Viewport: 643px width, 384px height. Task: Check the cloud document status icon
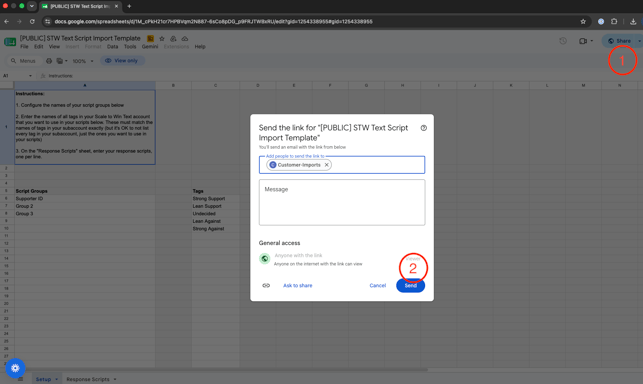[x=185, y=39]
